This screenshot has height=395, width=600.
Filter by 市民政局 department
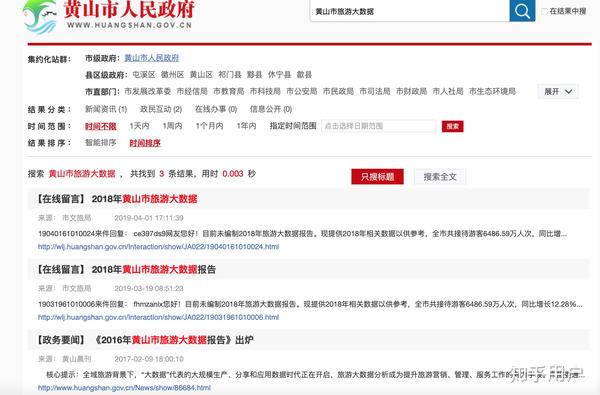coord(338,91)
